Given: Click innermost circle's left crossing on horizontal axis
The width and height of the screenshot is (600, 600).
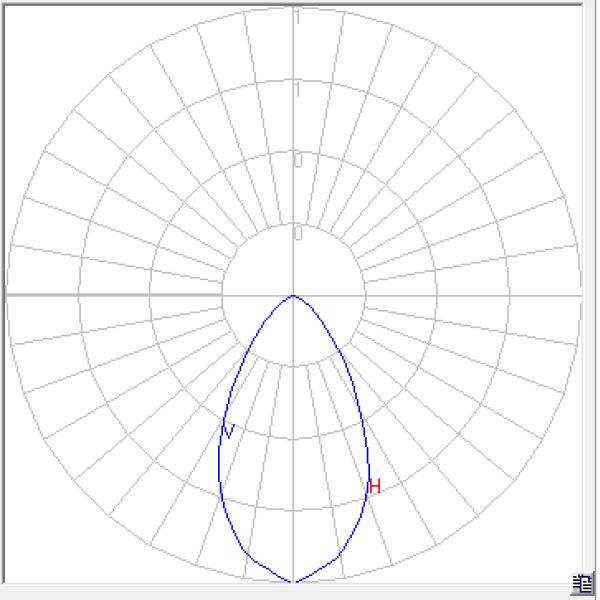Looking at the screenshot, I should [x=222, y=295].
